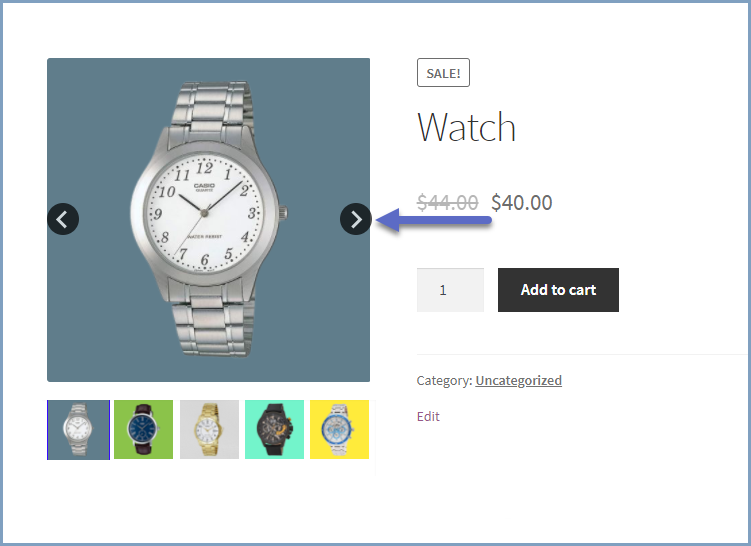This screenshot has height=546, width=751.
Task: Select the blue-dial watch on green thumbnail
Action: point(144,430)
